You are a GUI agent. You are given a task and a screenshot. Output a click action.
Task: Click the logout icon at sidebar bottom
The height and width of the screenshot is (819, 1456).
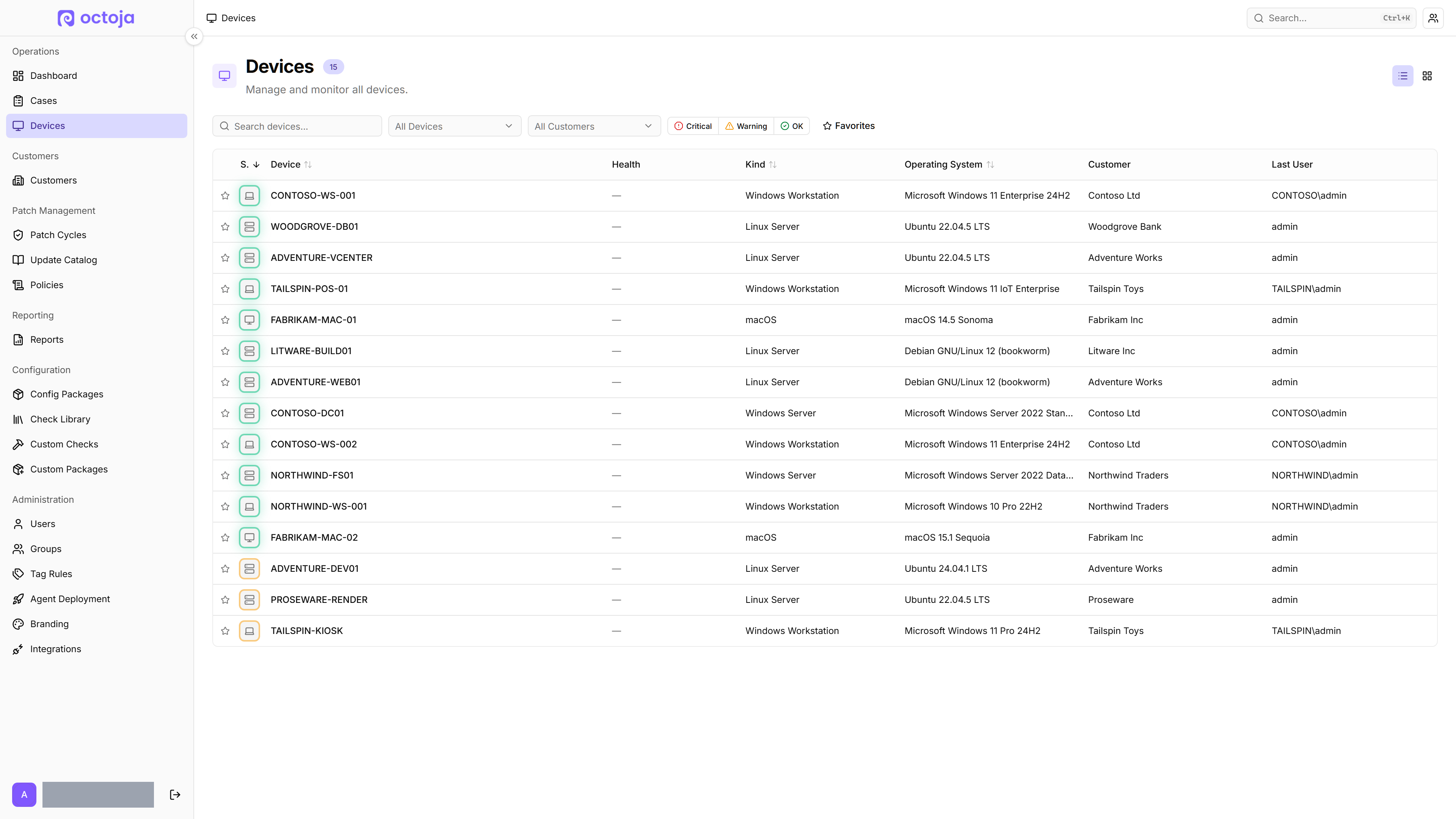click(x=175, y=795)
